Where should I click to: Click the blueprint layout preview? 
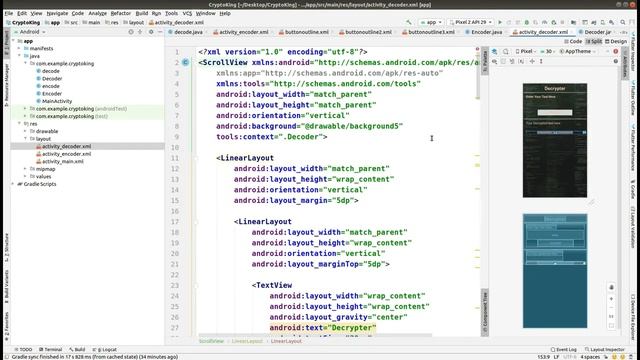[555, 271]
